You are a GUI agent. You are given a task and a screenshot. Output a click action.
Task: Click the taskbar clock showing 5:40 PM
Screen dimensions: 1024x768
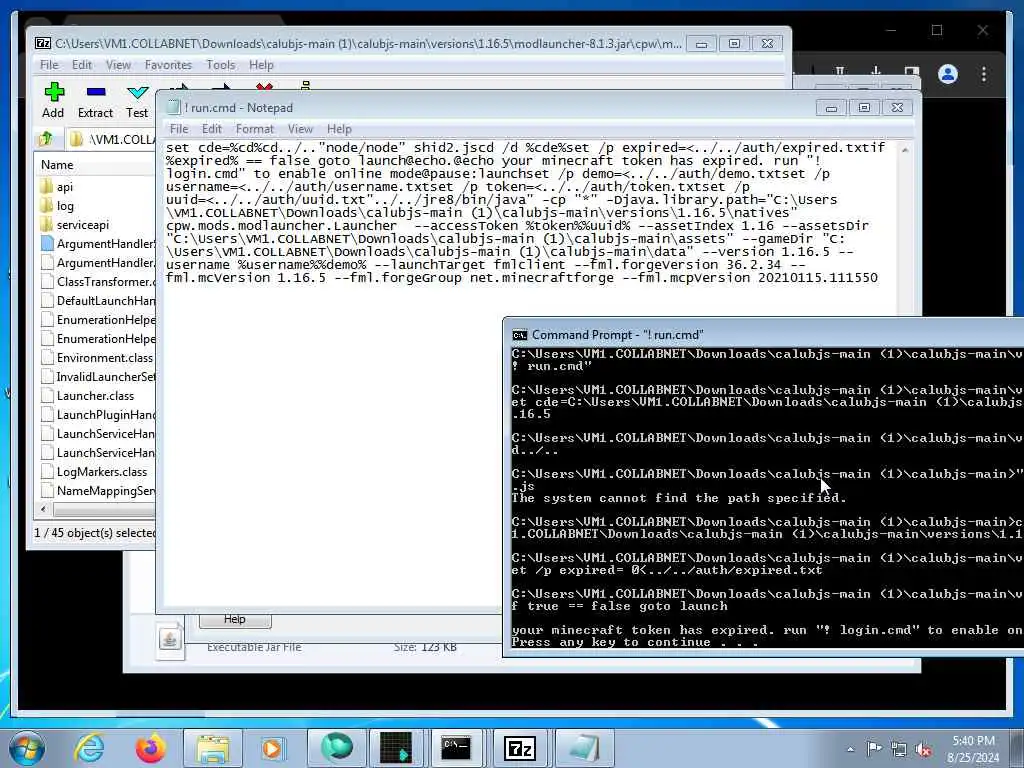[x=973, y=749]
